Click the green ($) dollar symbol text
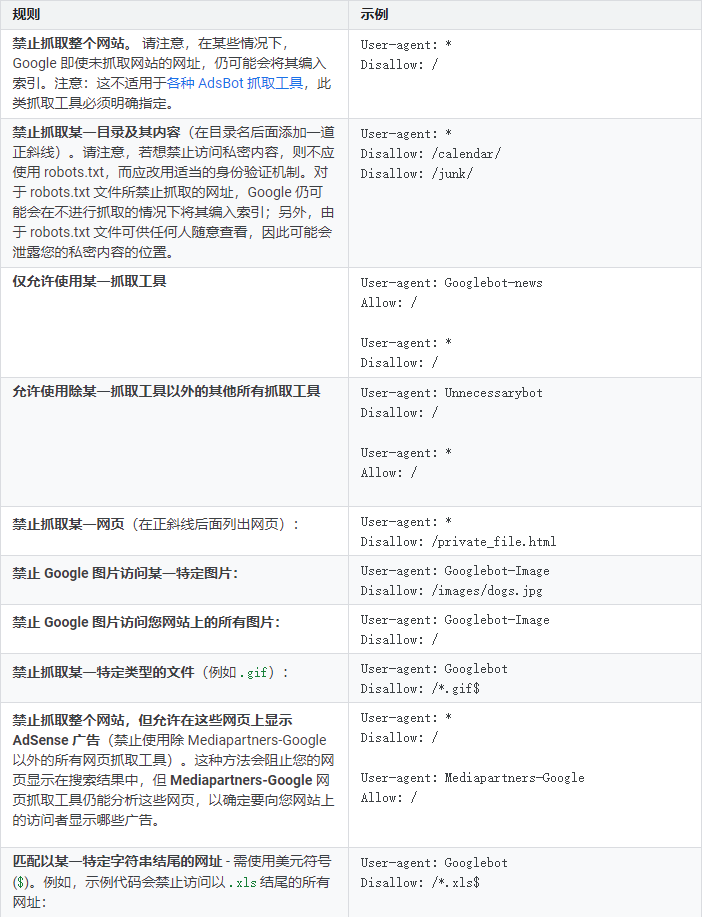 20,882
